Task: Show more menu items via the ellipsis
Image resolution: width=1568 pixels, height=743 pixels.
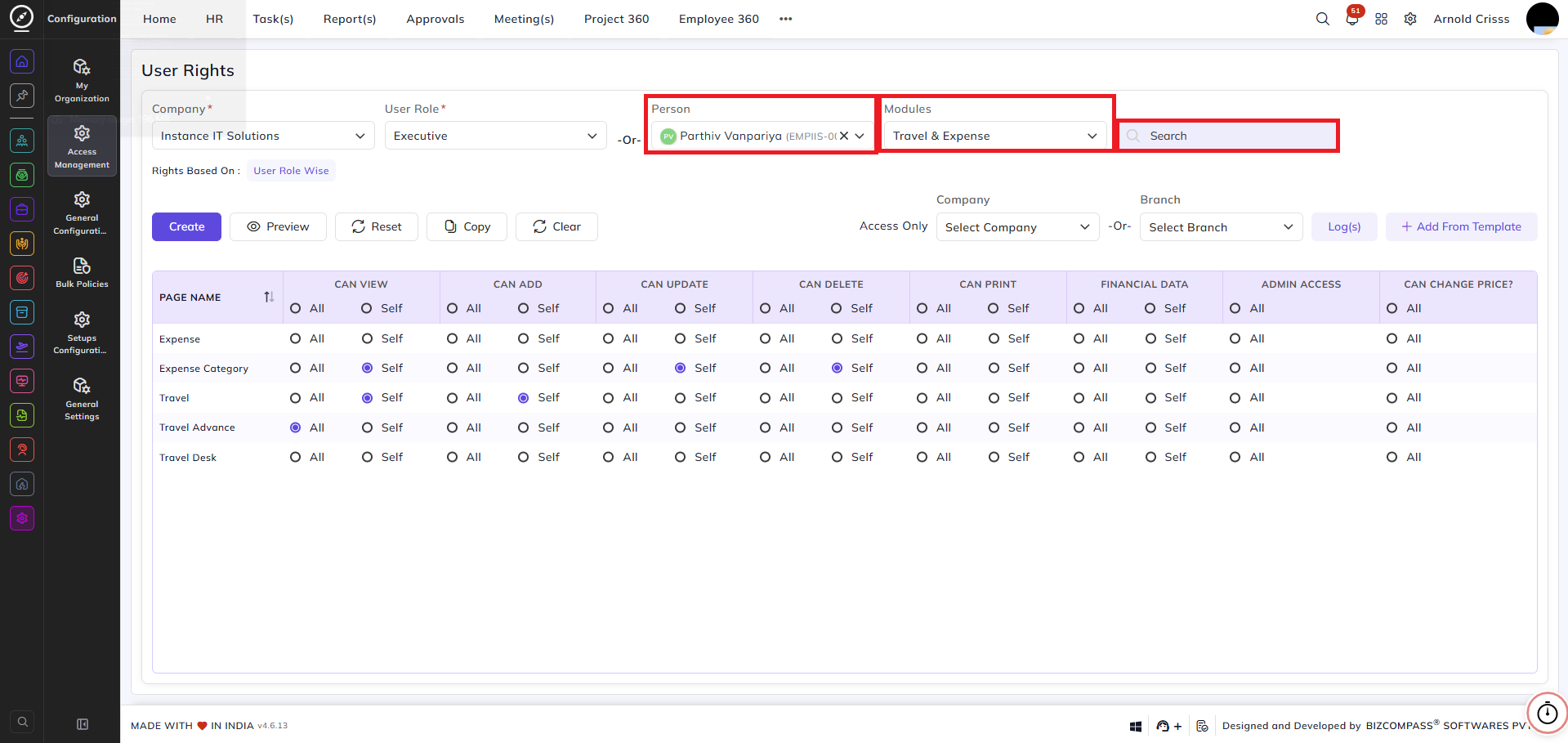Action: (x=786, y=19)
